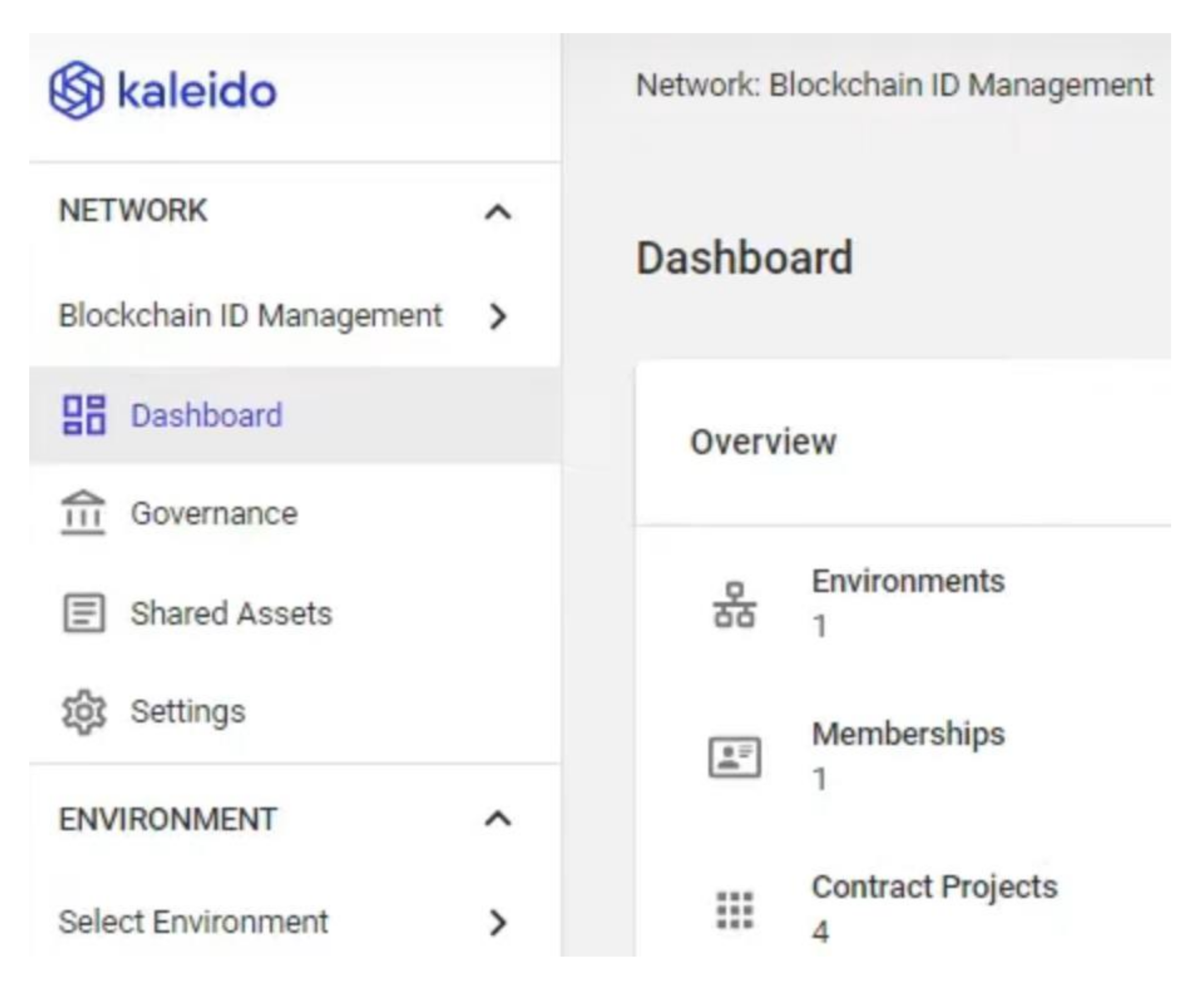Click the Kaleido hexagon logo icon
Screen dimensions: 1204x984
pyautogui.click(x=77, y=91)
